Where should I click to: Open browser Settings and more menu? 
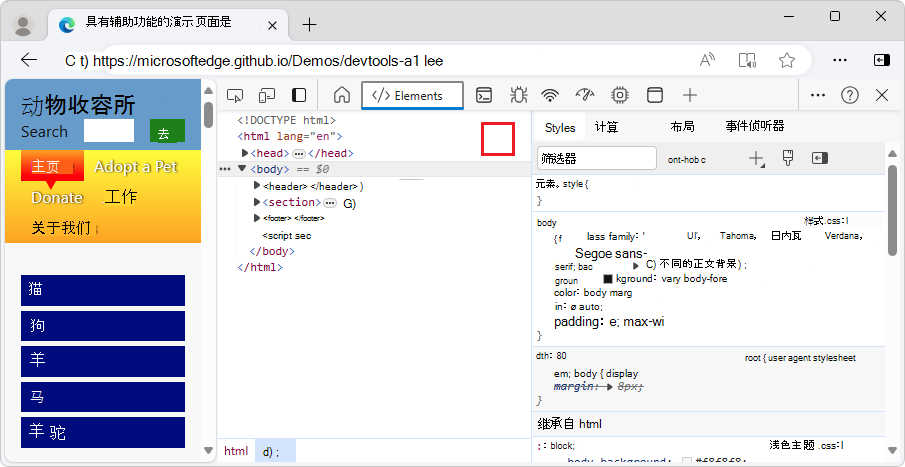click(x=840, y=60)
